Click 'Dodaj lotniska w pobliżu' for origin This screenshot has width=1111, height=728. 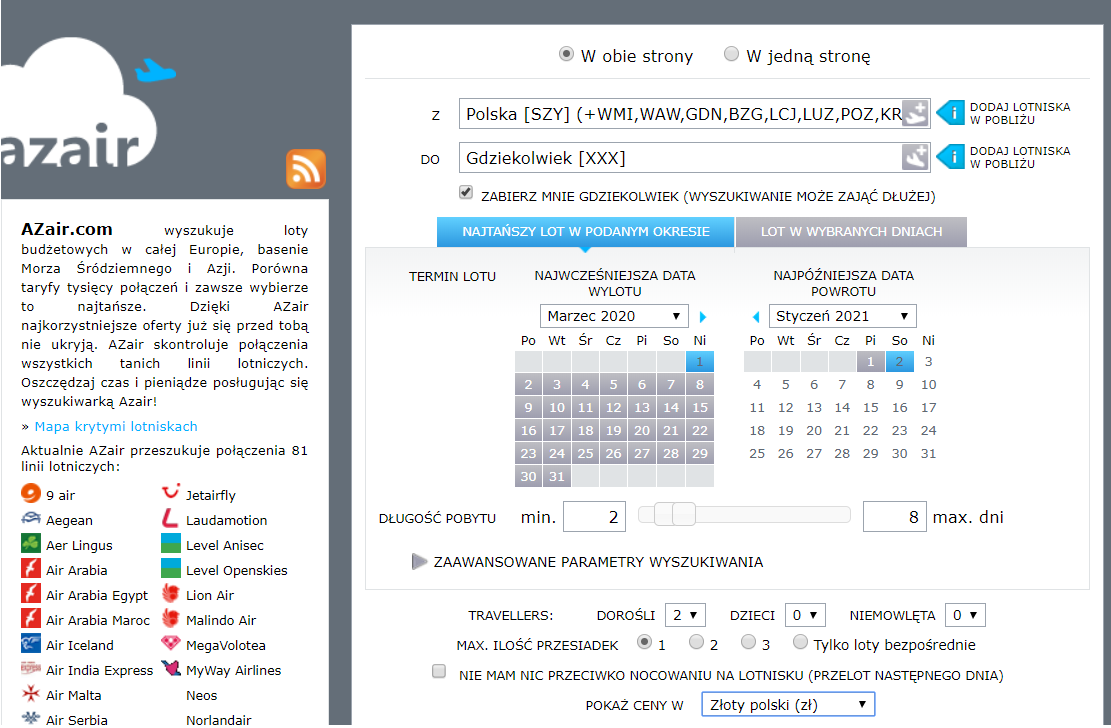[x=1020, y=113]
